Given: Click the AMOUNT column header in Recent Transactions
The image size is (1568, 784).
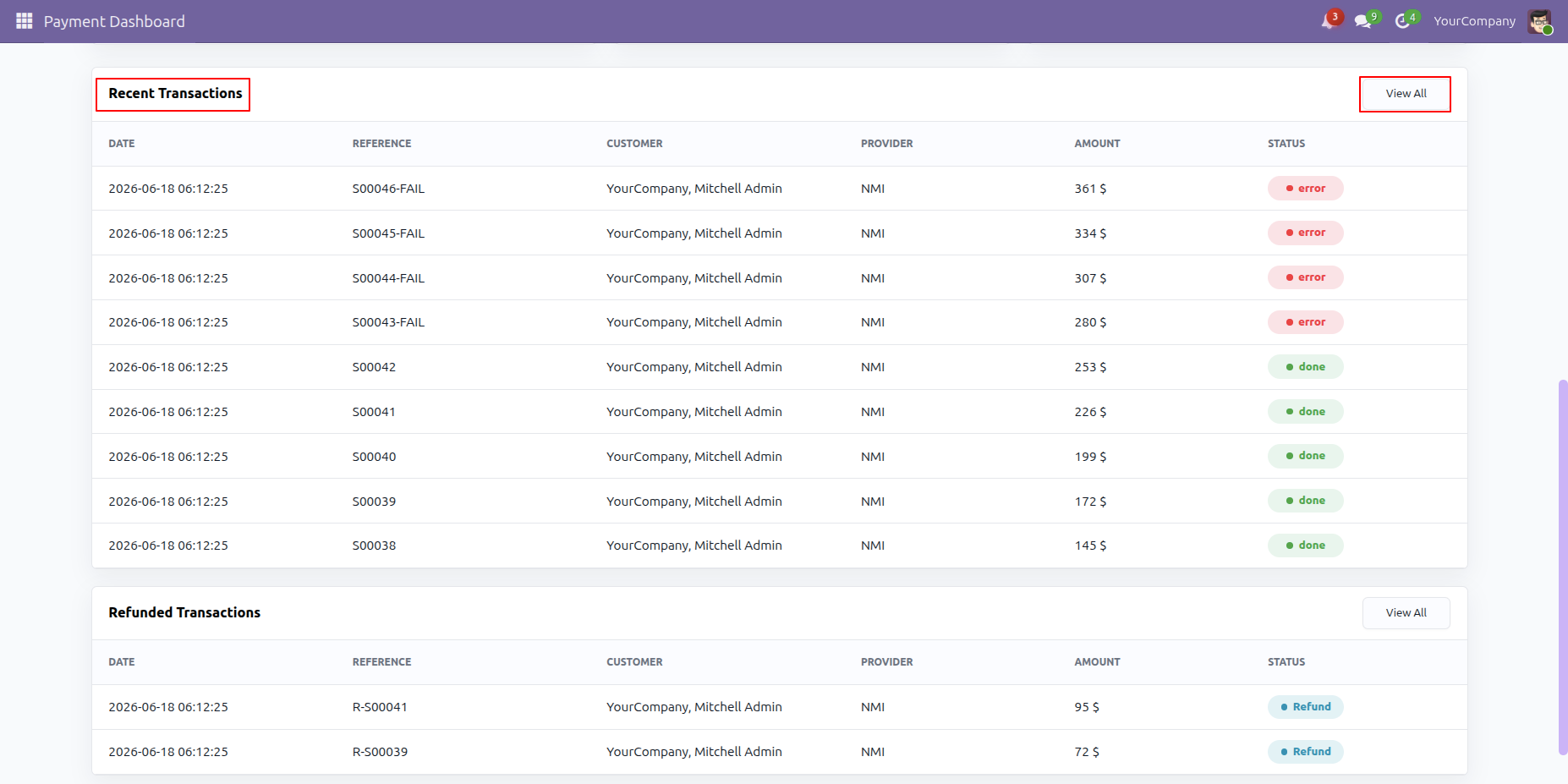Looking at the screenshot, I should (x=1097, y=144).
